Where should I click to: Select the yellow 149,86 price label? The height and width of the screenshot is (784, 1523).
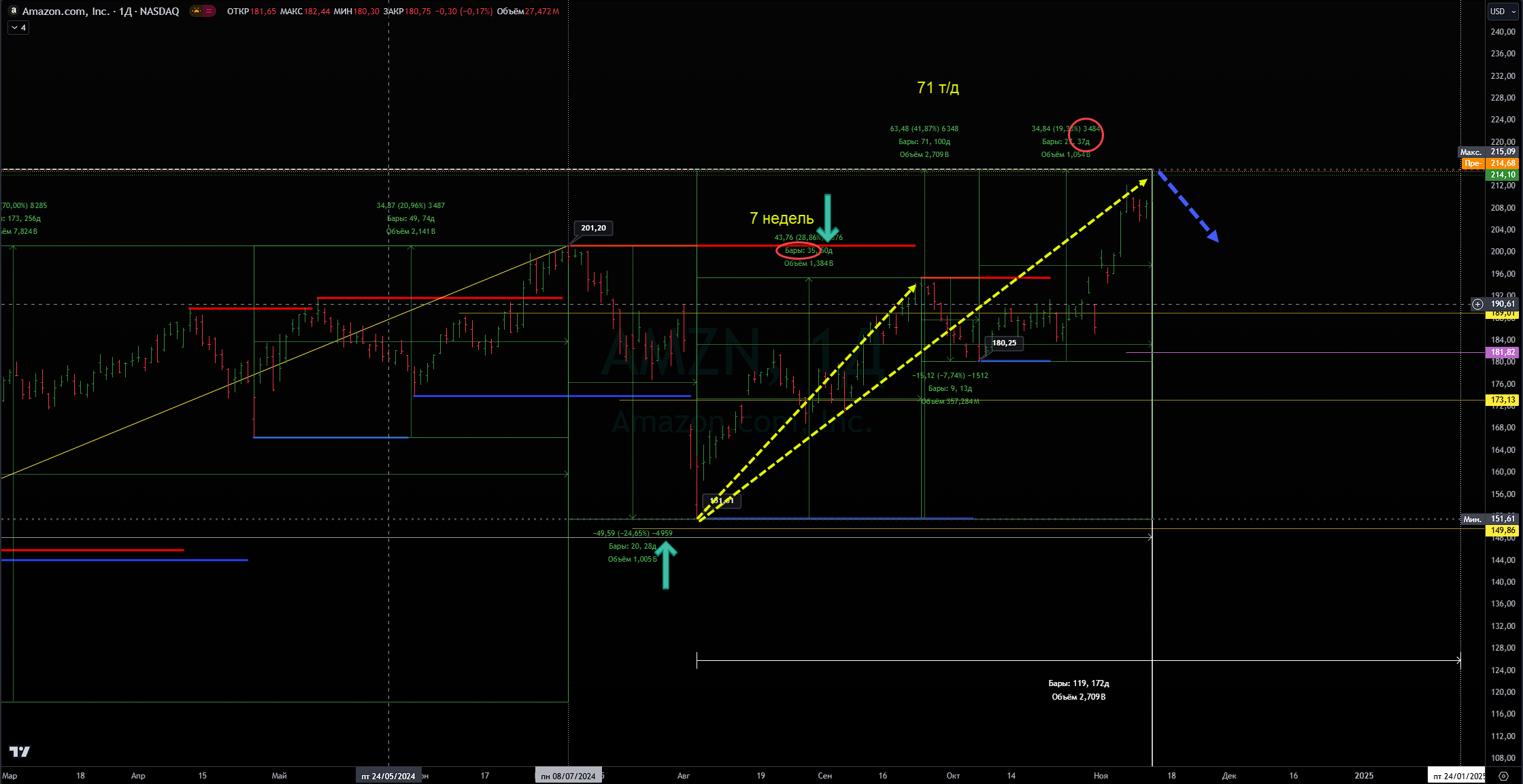[1503, 530]
